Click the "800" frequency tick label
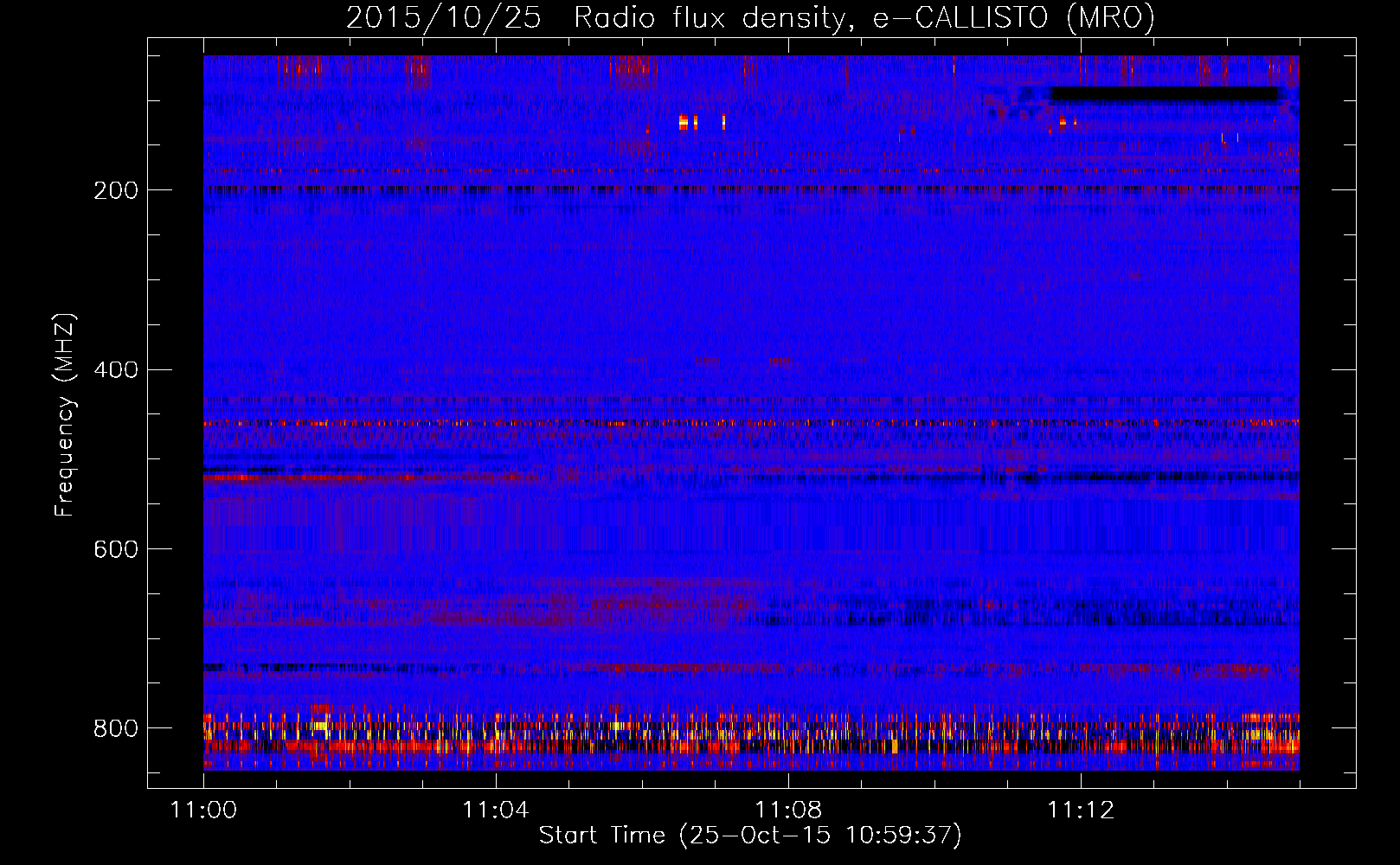This screenshot has width=1400, height=865. 116,728
